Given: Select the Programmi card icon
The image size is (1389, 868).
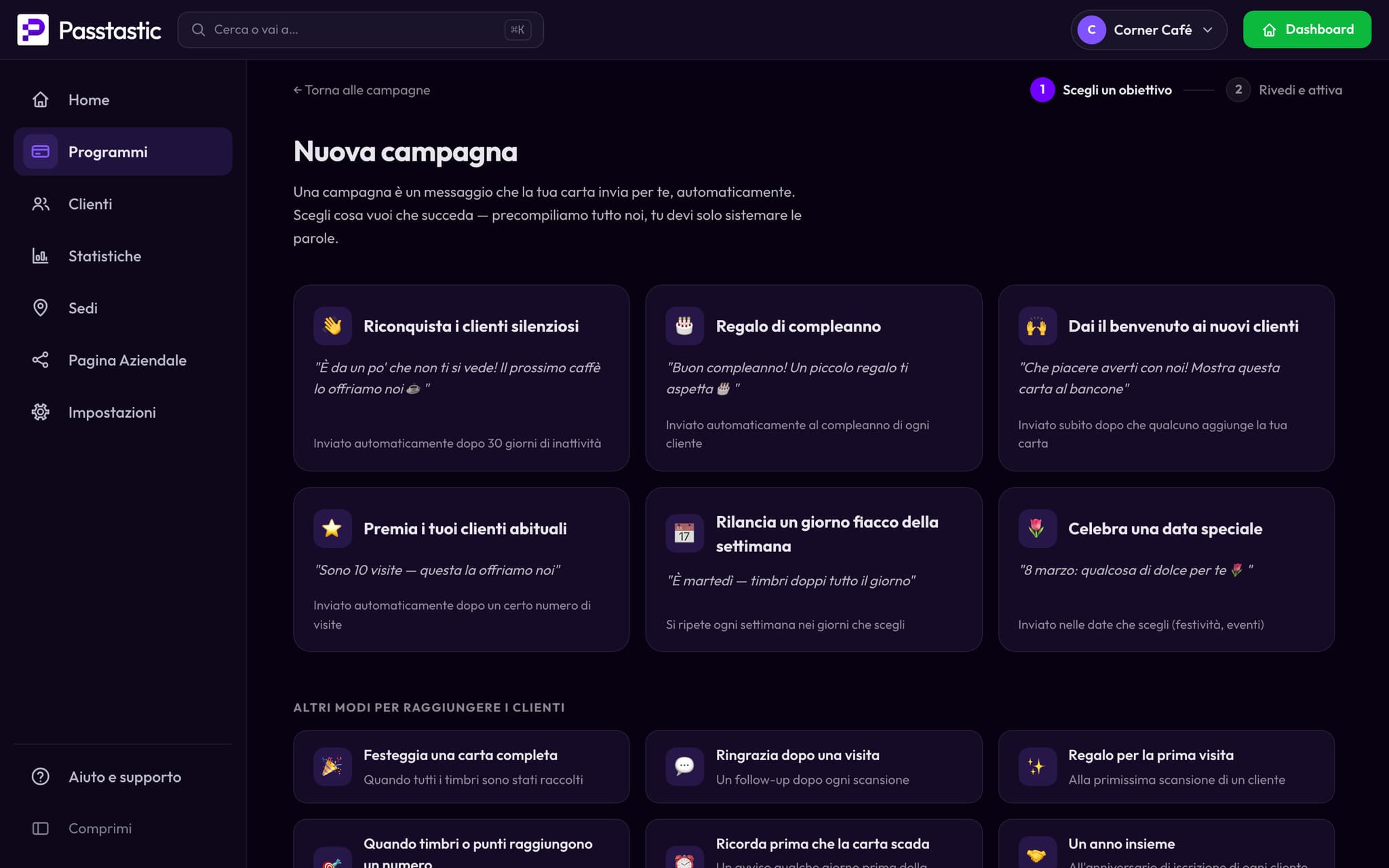Looking at the screenshot, I should click(41, 151).
